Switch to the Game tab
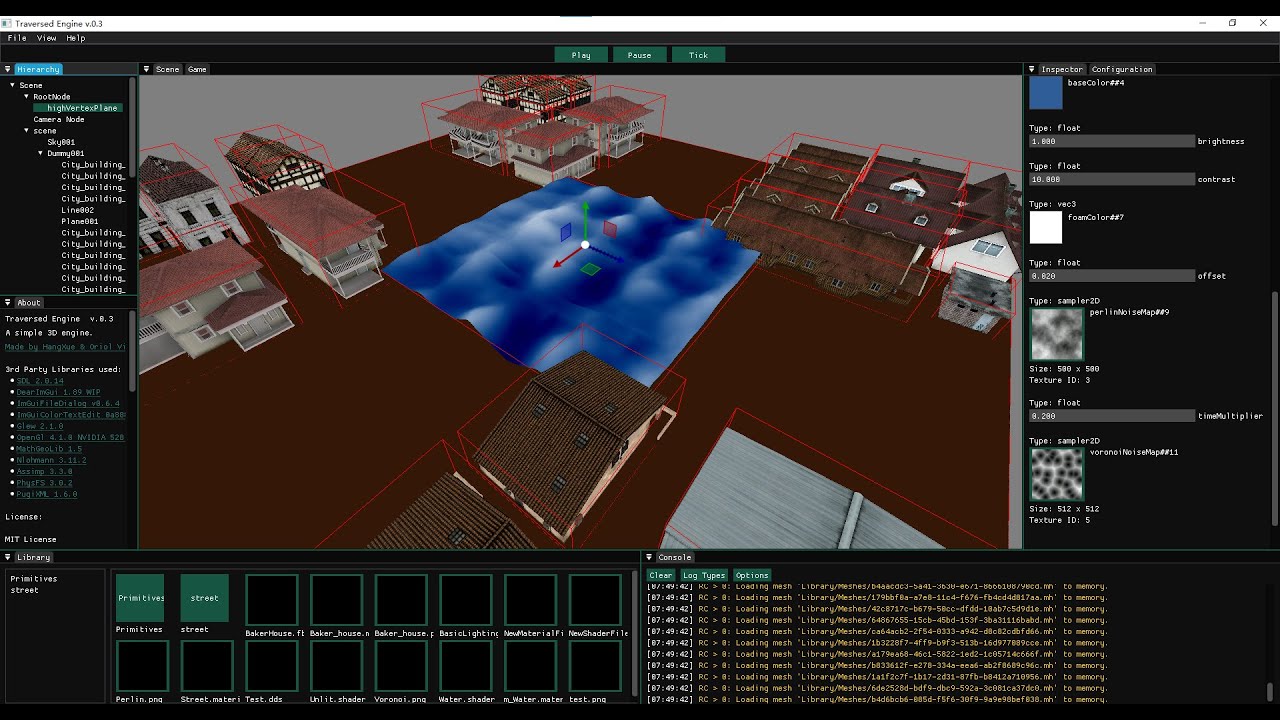Image resolution: width=1280 pixels, height=720 pixels. coord(197,69)
